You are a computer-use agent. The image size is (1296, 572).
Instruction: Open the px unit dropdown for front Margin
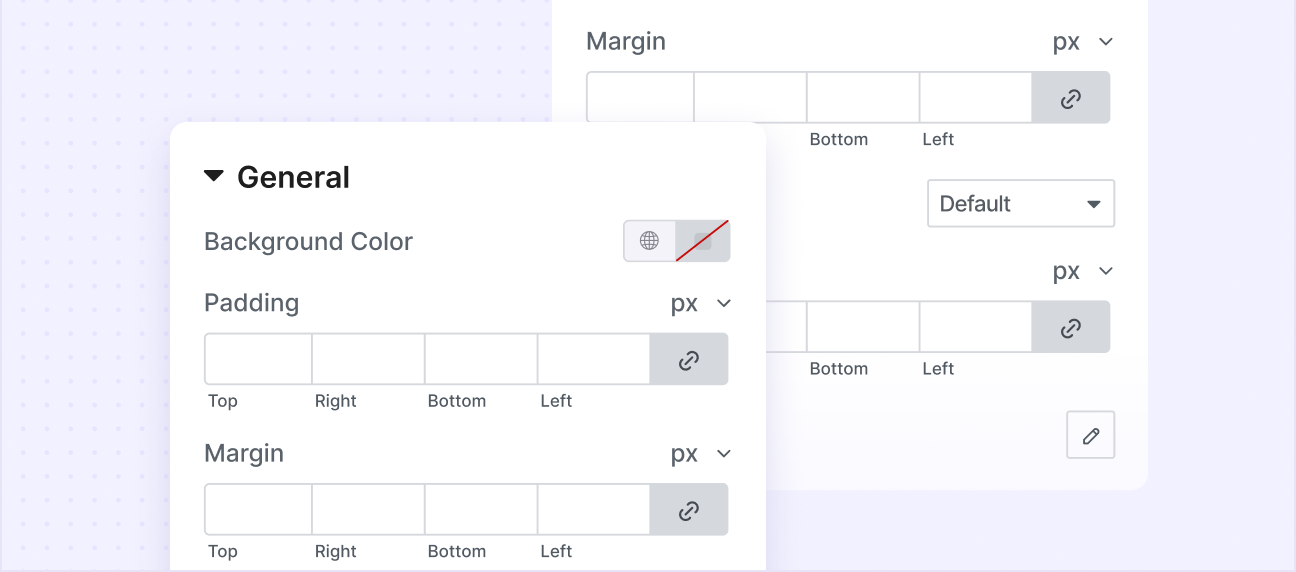click(x=701, y=453)
